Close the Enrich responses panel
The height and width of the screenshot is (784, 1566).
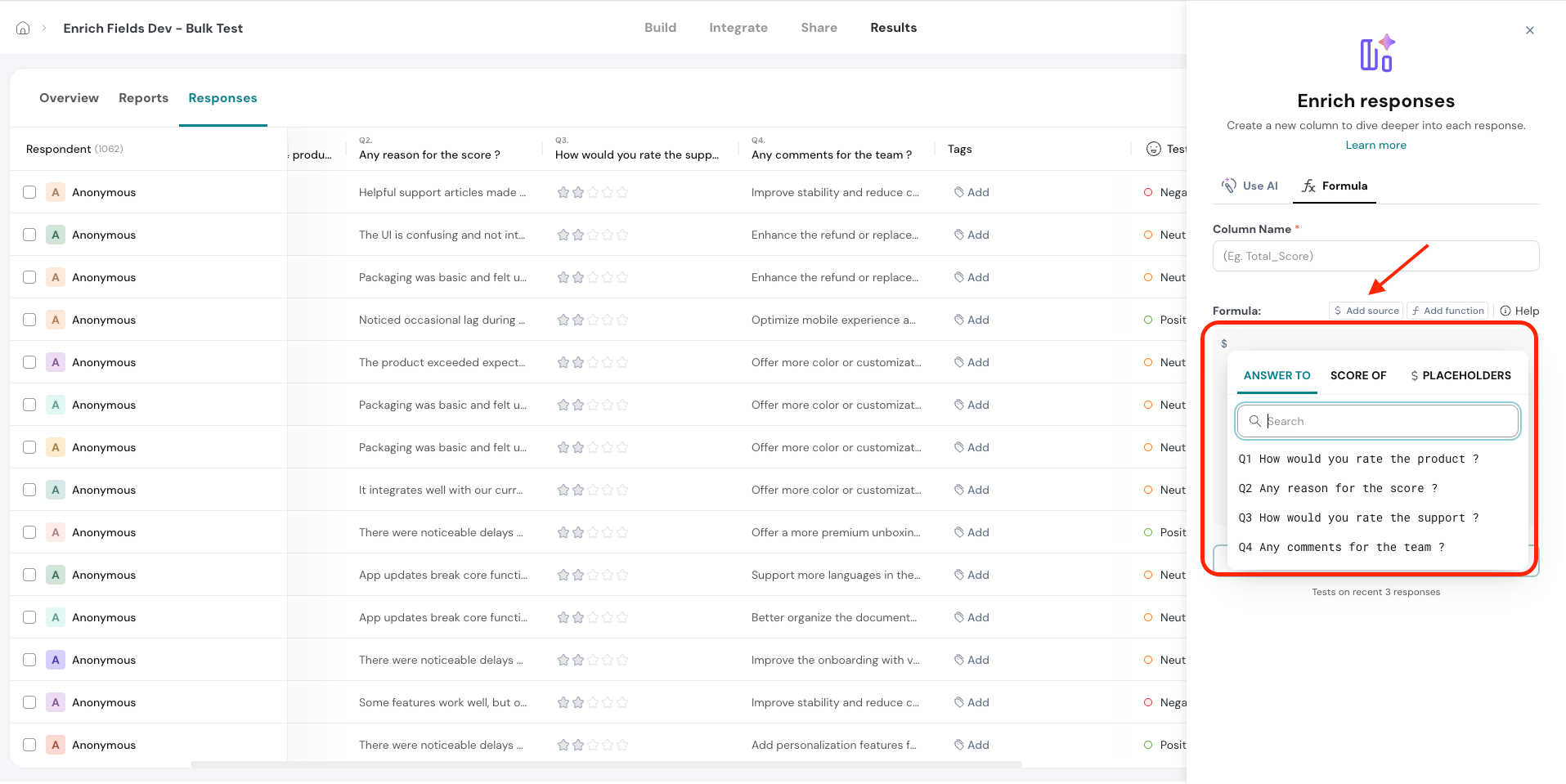1529,30
